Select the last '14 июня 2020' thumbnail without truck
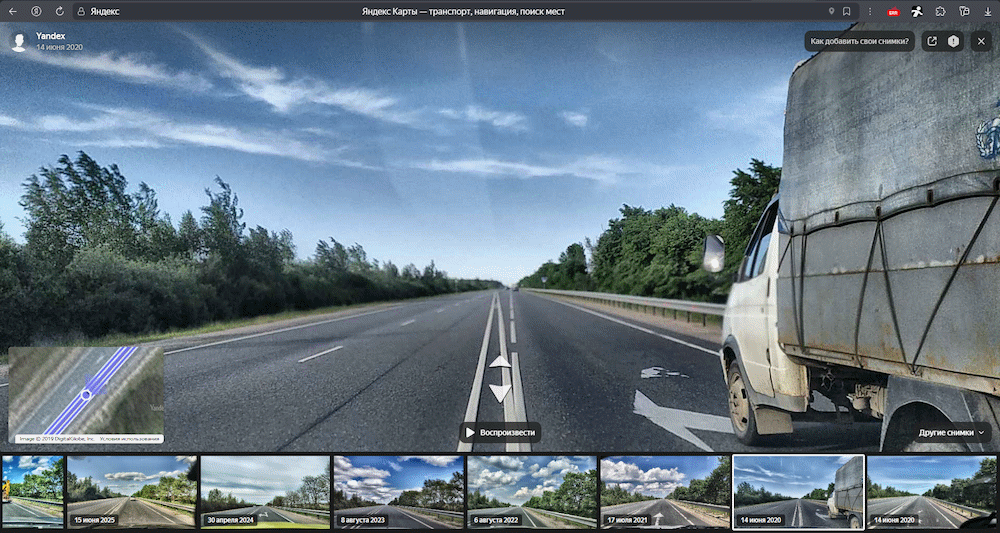 [933, 492]
